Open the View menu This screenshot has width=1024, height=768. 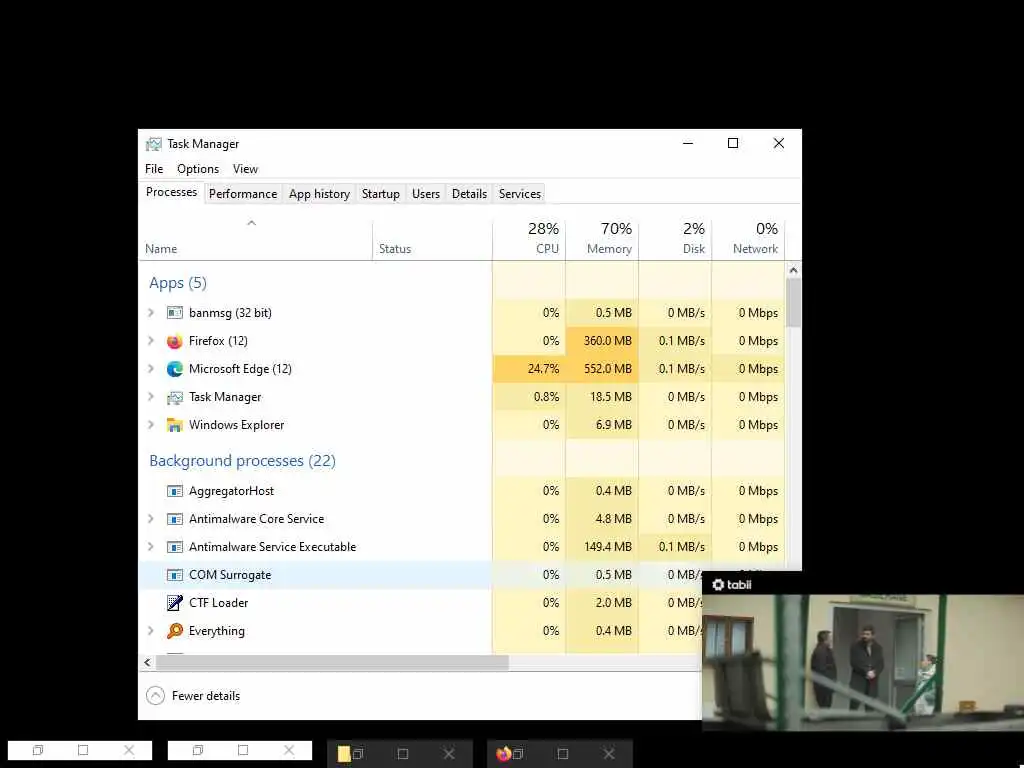point(246,169)
